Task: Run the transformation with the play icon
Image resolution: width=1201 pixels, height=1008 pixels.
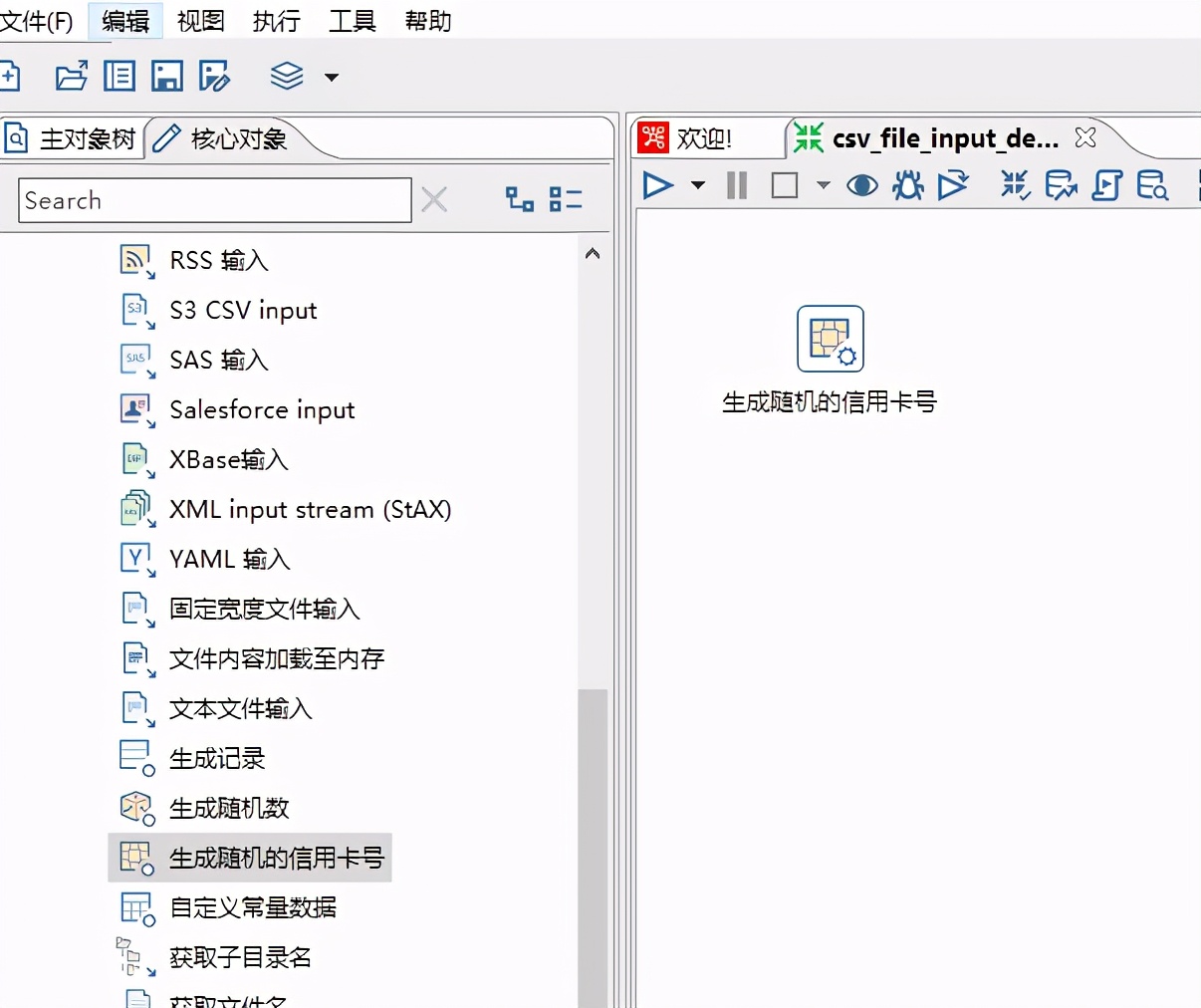Action: tap(658, 185)
